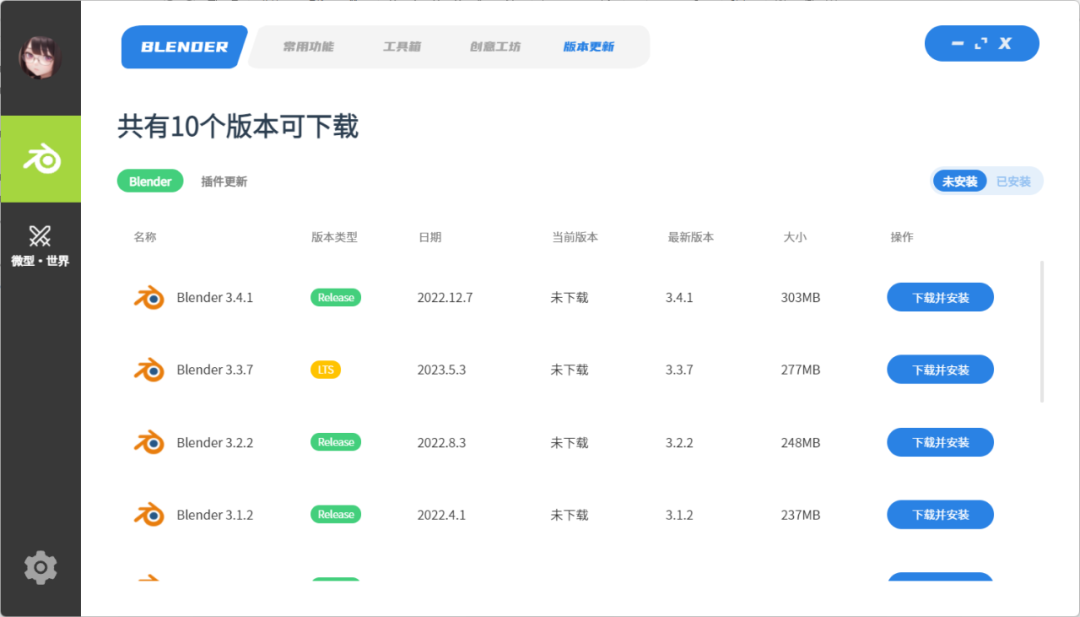Click the Blender 3.2.2 name text
1080x617 pixels.
pyautogui.click(x=215, y=442)
